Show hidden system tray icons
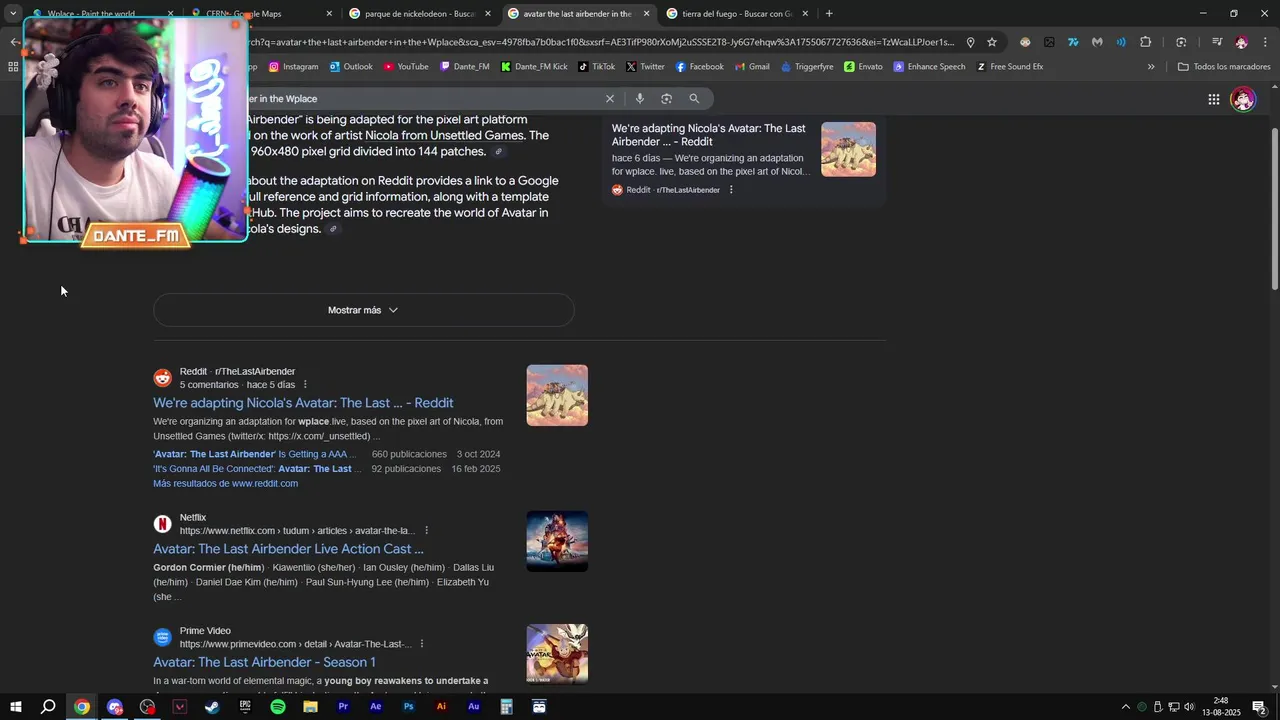This screenshot has height=720, width=1280. pyautogui.click(x=1125, y=707)
